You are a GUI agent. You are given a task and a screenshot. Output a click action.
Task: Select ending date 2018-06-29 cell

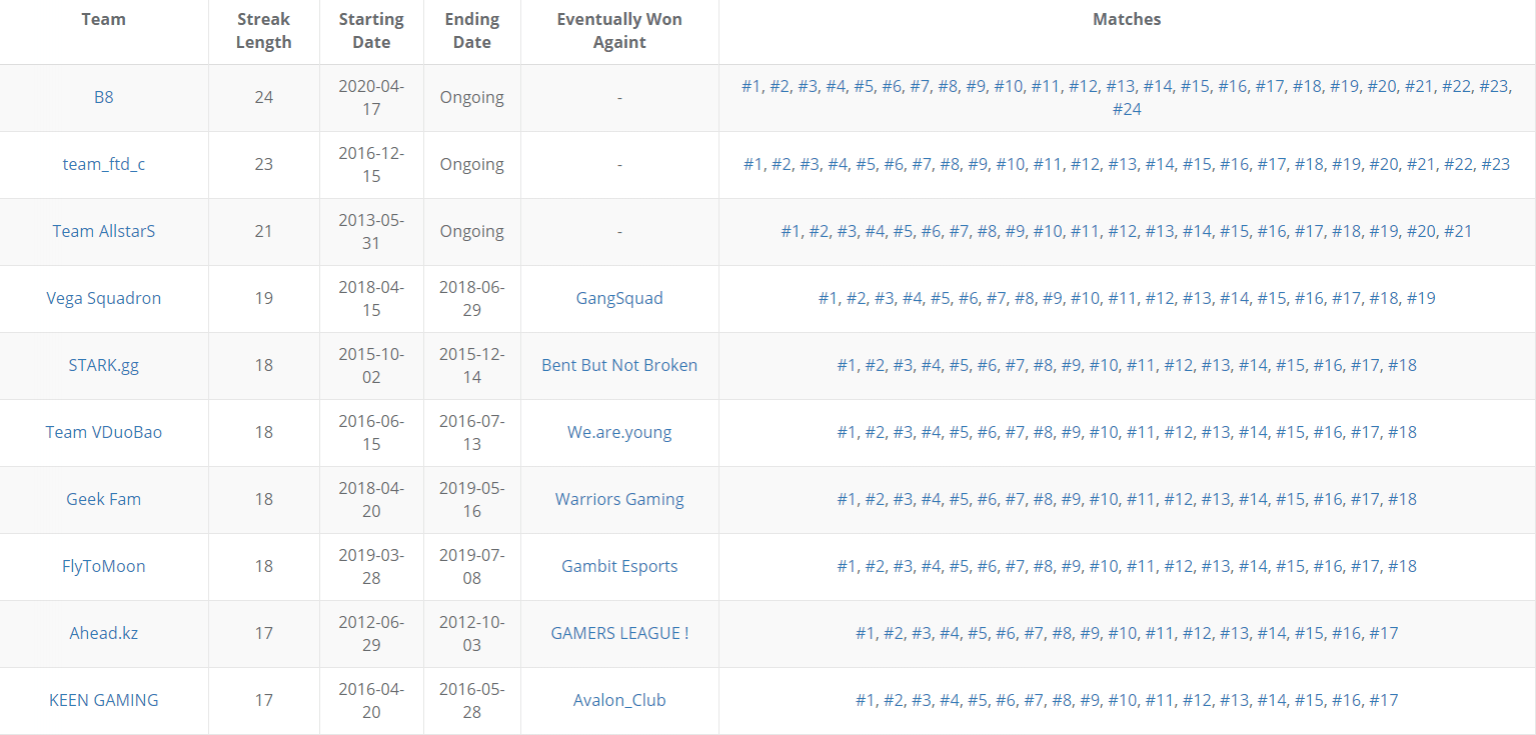(x=472, y=299)
